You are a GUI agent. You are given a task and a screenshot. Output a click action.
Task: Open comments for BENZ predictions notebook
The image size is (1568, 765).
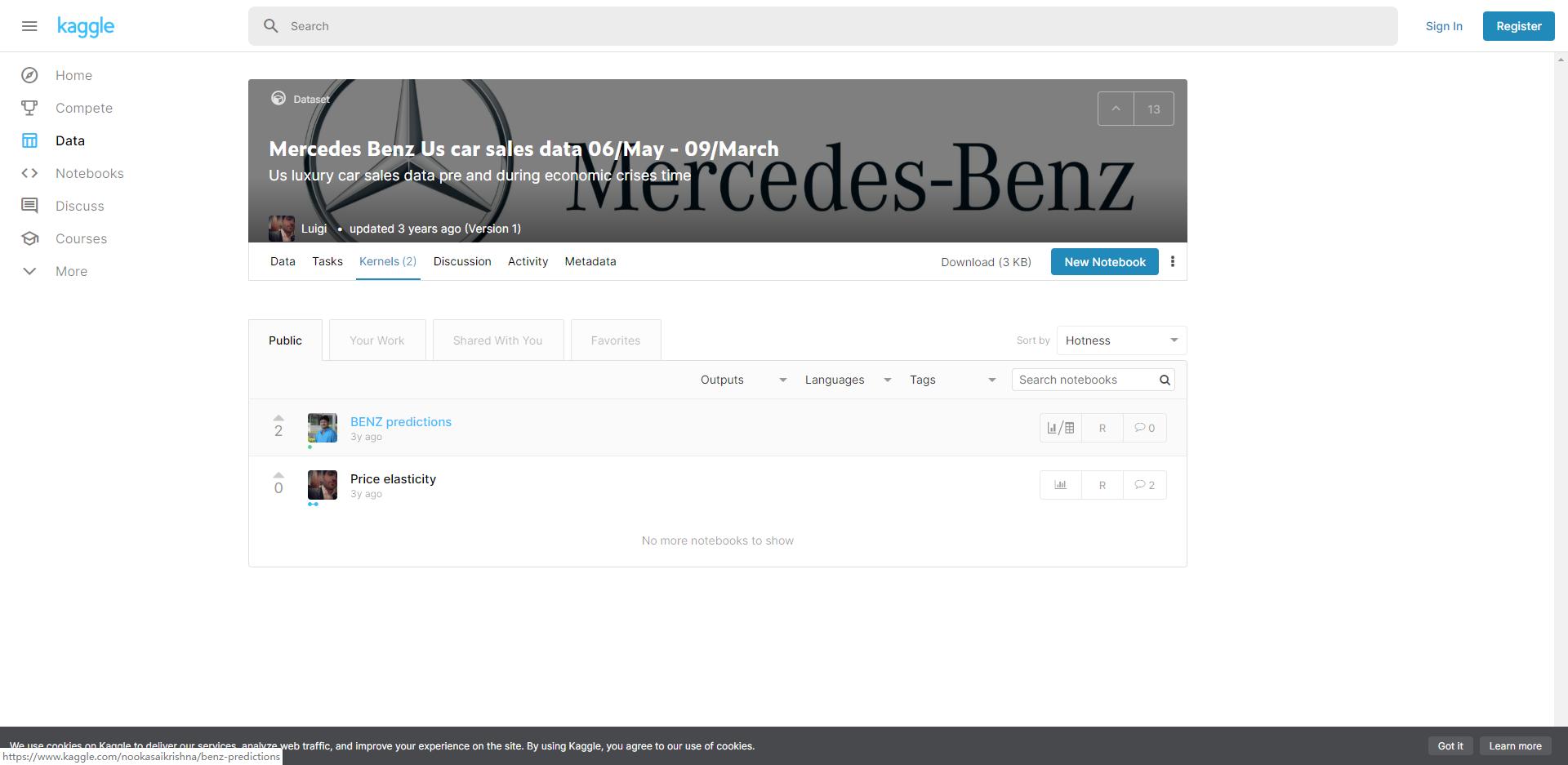click(x=1145, y=428)
